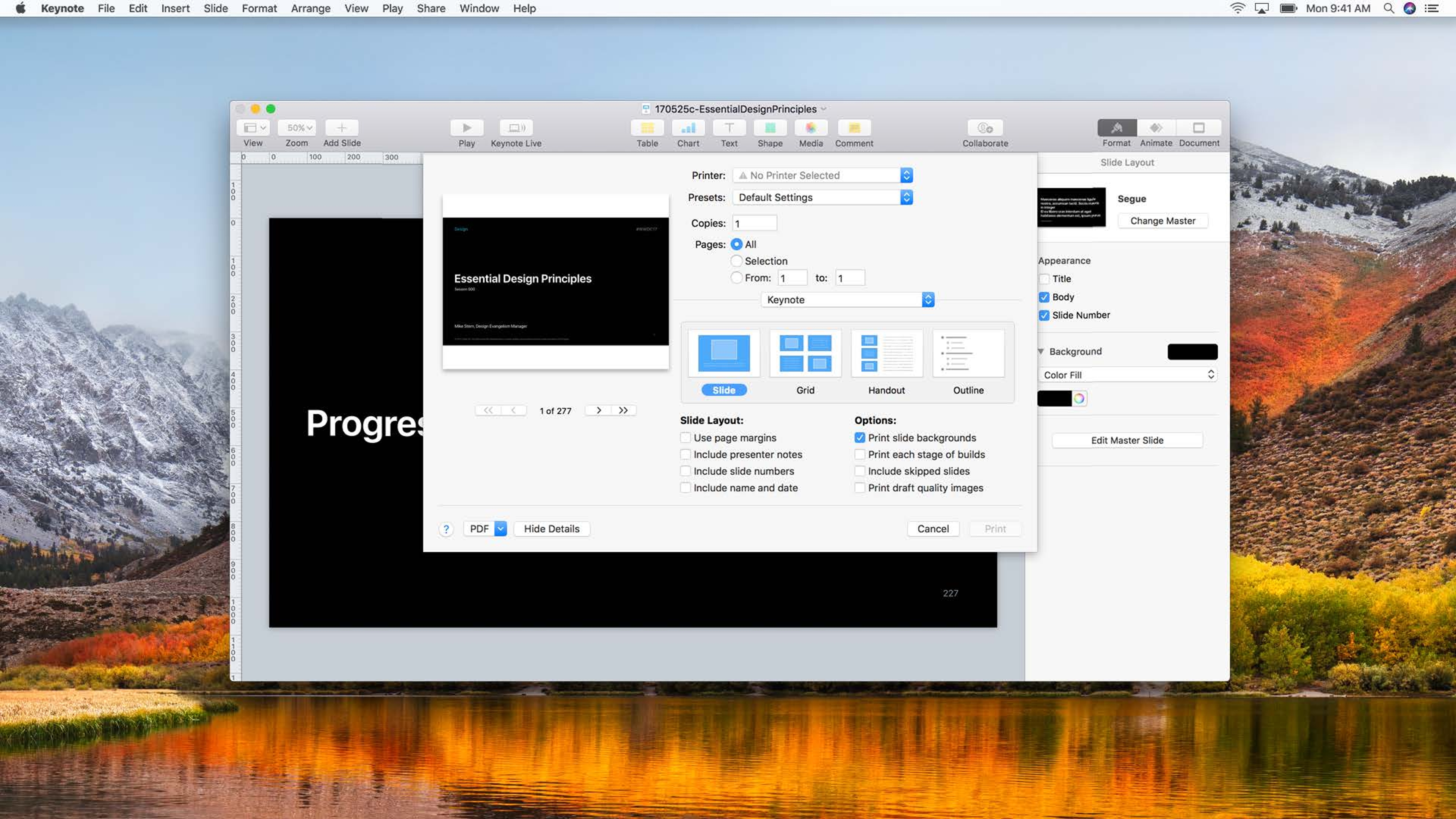Open the Media toolbar icon

[x=811, y=128]
